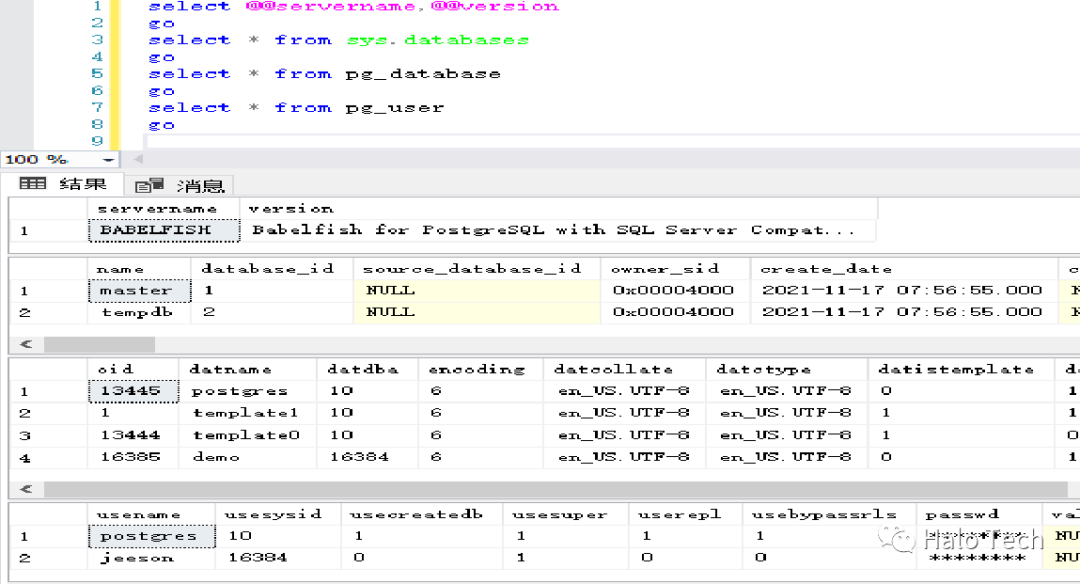Select the create_date cell in master row
This screenshot has height=584, width=1080.
[x=904, y=291]
